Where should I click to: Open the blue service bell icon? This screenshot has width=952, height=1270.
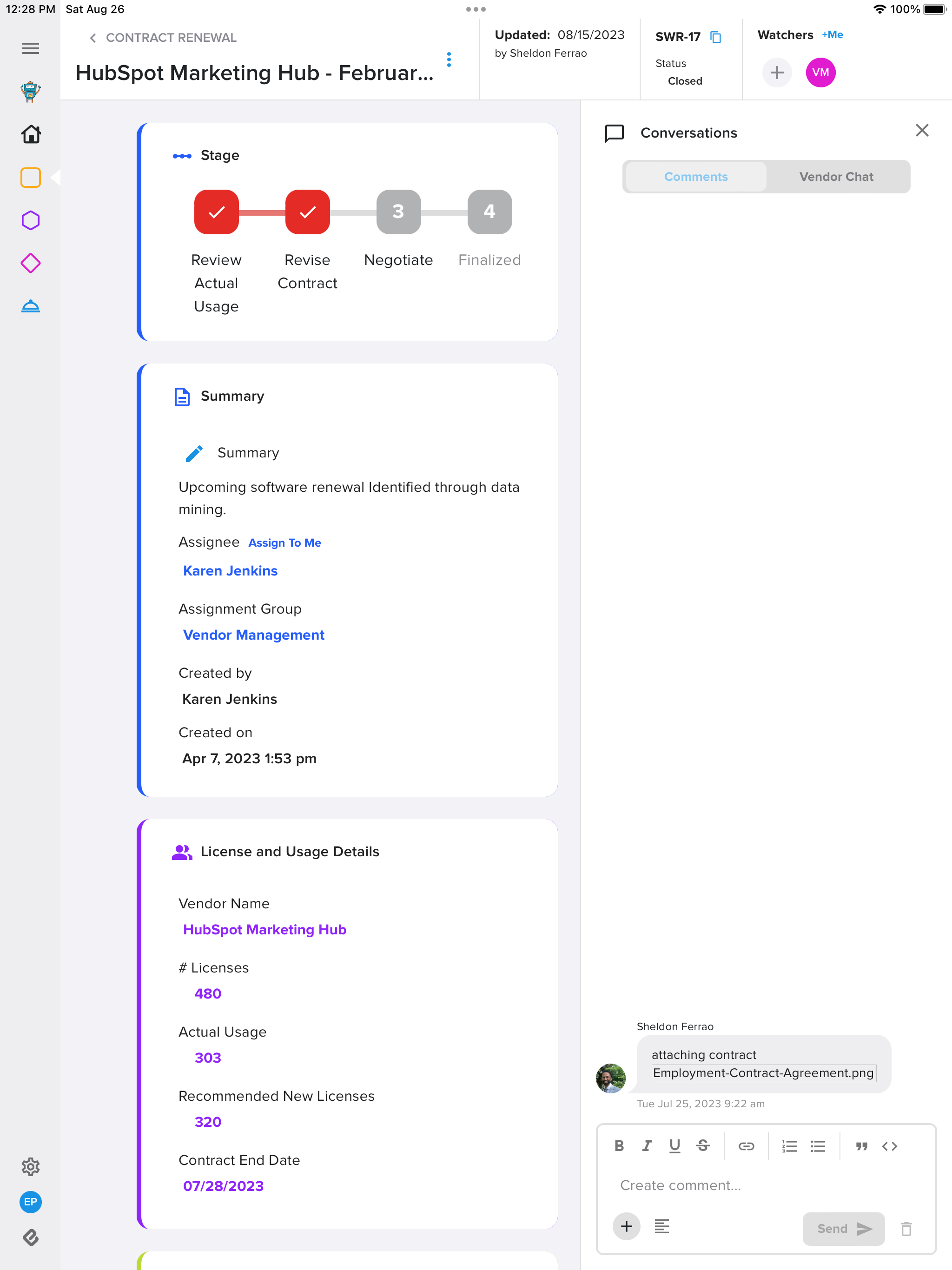tap(30, 306)
